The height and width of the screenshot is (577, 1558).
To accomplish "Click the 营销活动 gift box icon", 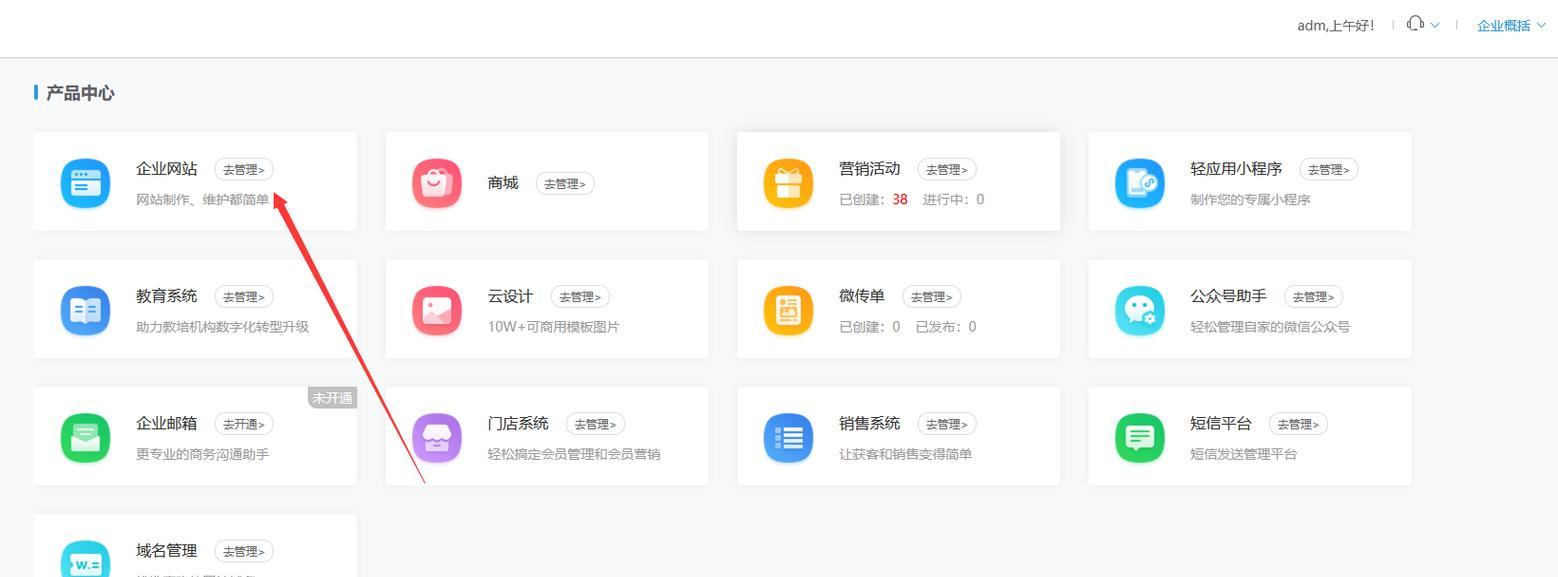I will [x=788, y=183].
